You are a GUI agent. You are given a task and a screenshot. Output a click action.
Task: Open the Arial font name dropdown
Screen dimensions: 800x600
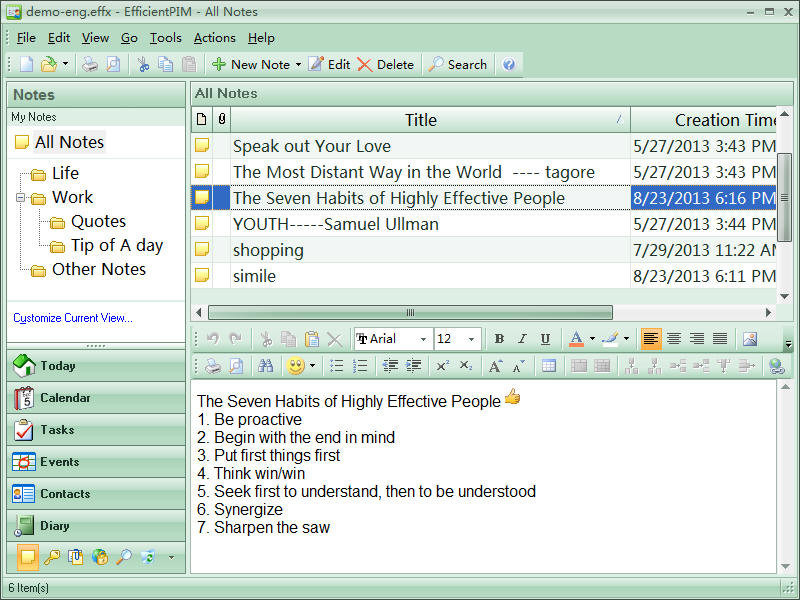(x=423, y=339)
